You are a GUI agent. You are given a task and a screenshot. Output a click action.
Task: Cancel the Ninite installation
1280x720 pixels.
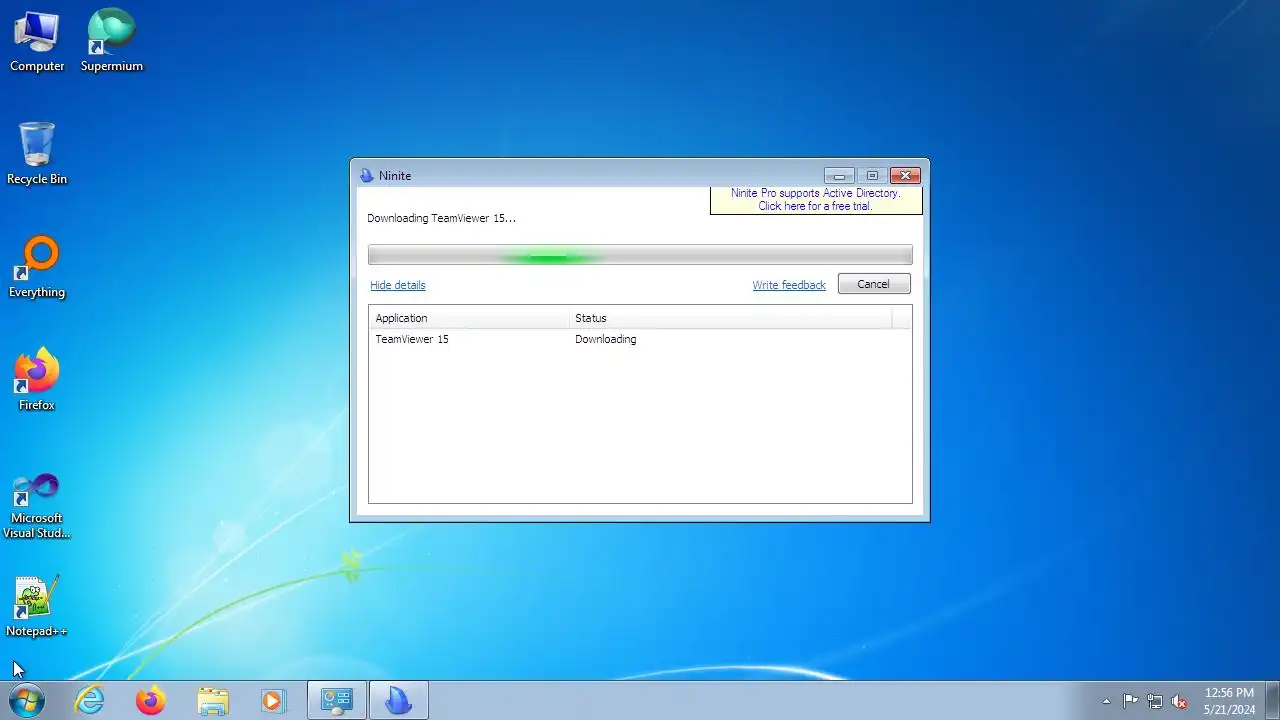tap(874, 284)
